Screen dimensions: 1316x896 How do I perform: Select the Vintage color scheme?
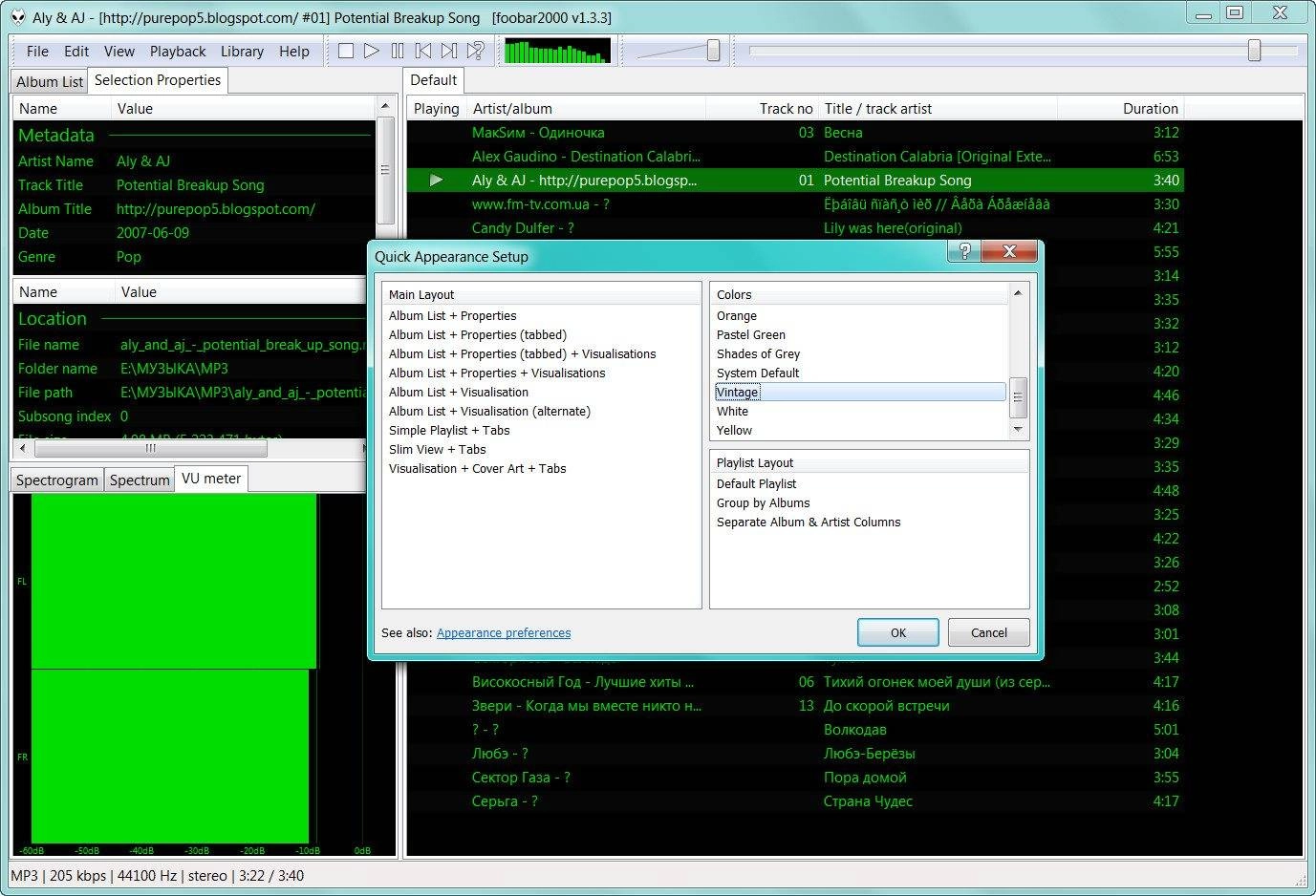tap(860, 393)
